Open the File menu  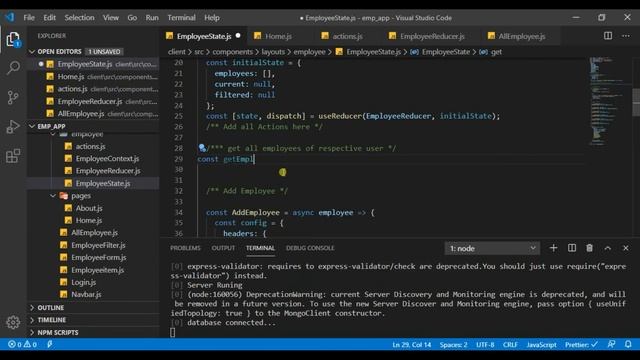[x=29, y=18]
